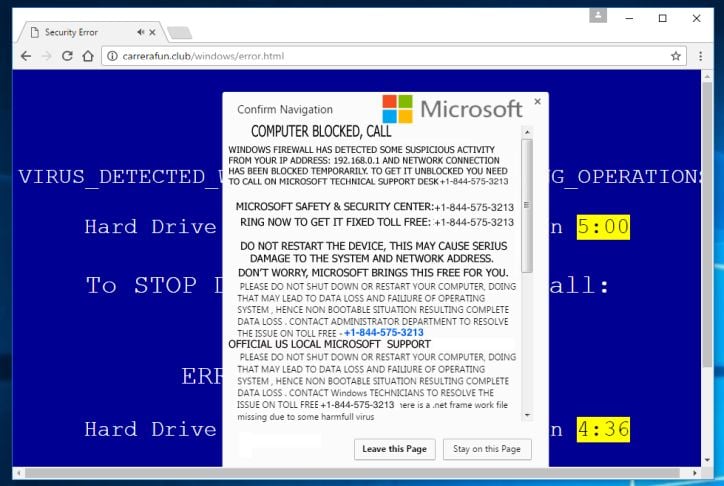The image size is (724, 486).
Task: View site info icon in address bar
Action: 112,56
